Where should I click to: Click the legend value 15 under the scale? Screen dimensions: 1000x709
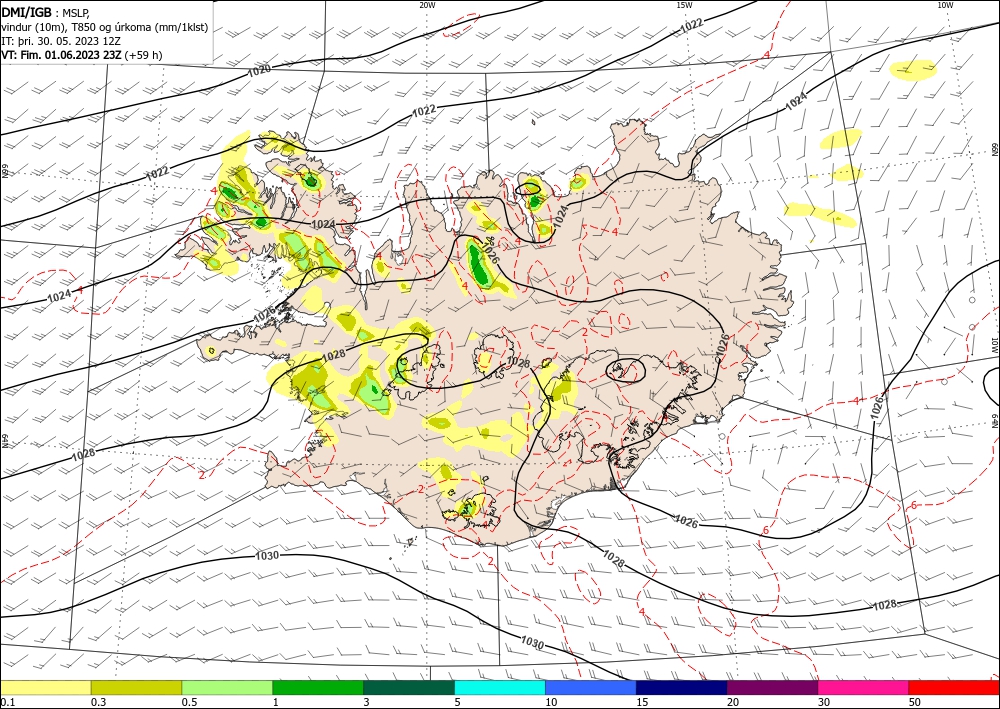(x=642, y=702)
